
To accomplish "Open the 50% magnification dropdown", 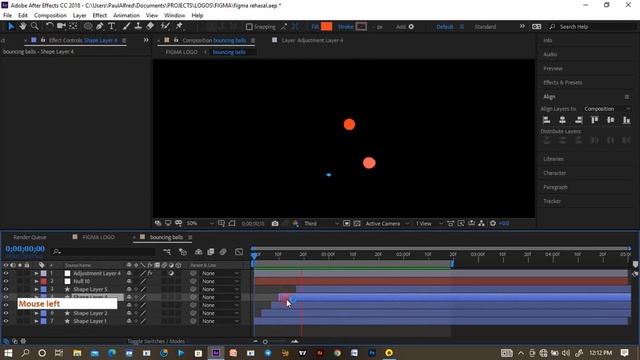I will point(200,224).
